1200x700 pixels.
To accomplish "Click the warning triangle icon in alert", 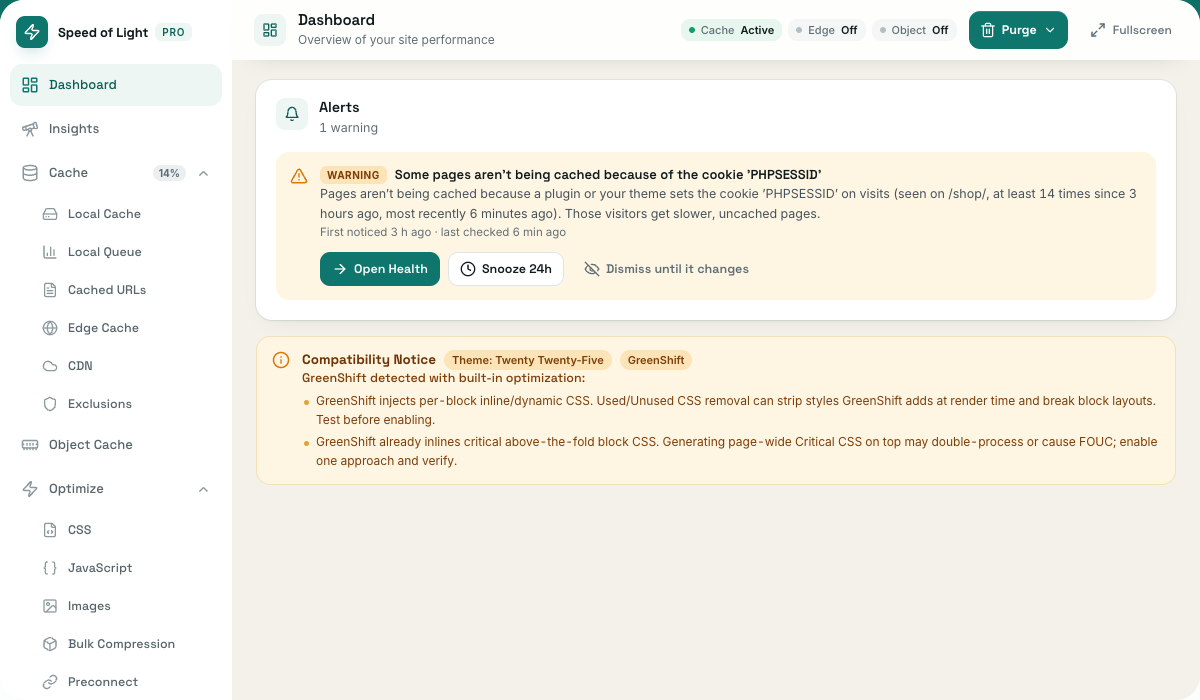I will [x=299, y=176].
